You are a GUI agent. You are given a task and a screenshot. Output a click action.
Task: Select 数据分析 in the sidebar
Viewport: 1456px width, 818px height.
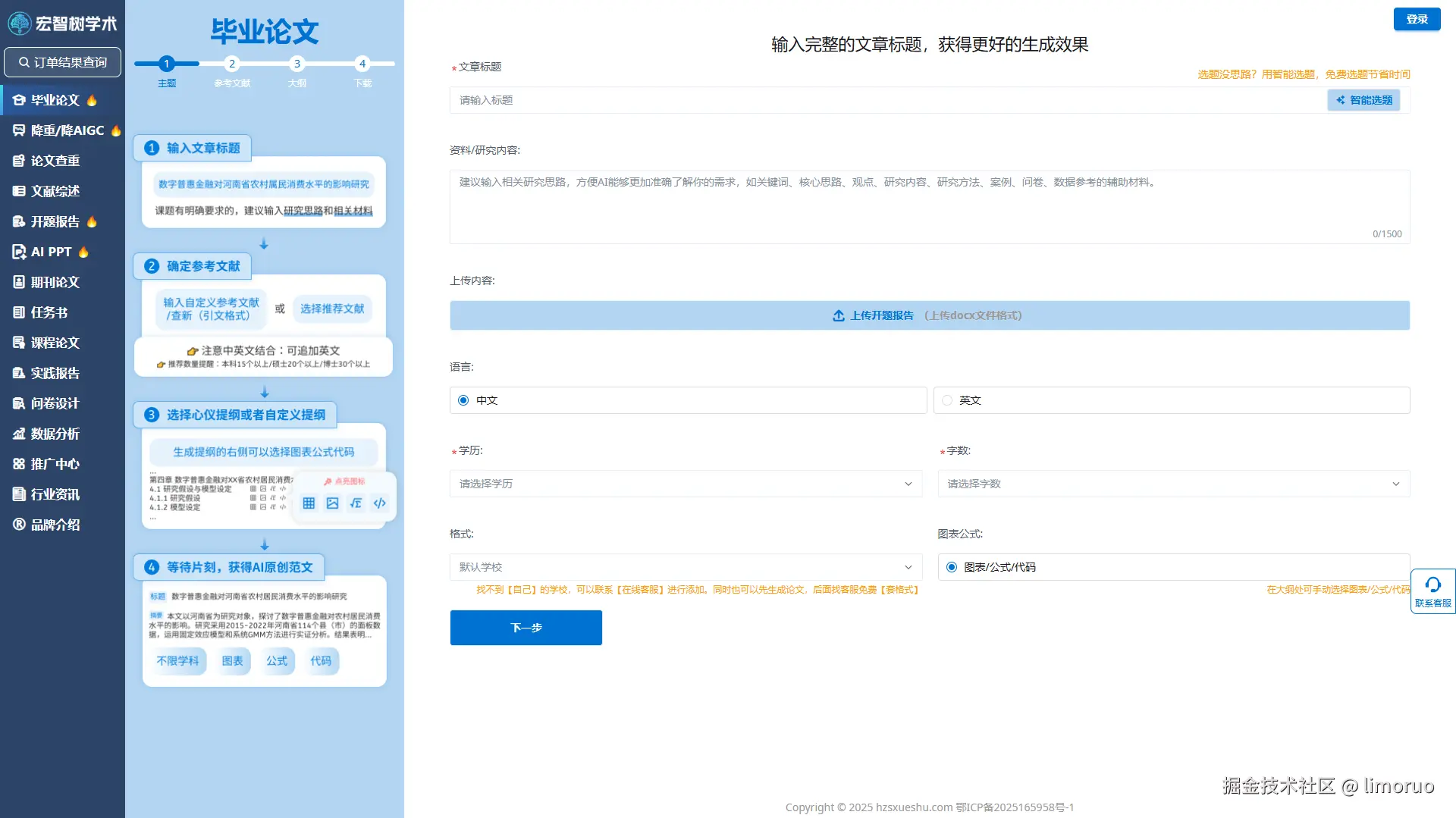[x=53, y=433]
